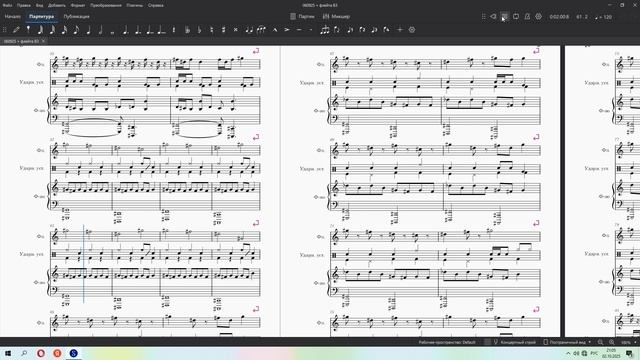Toggle the double sharp accidental

coord(236,29)
